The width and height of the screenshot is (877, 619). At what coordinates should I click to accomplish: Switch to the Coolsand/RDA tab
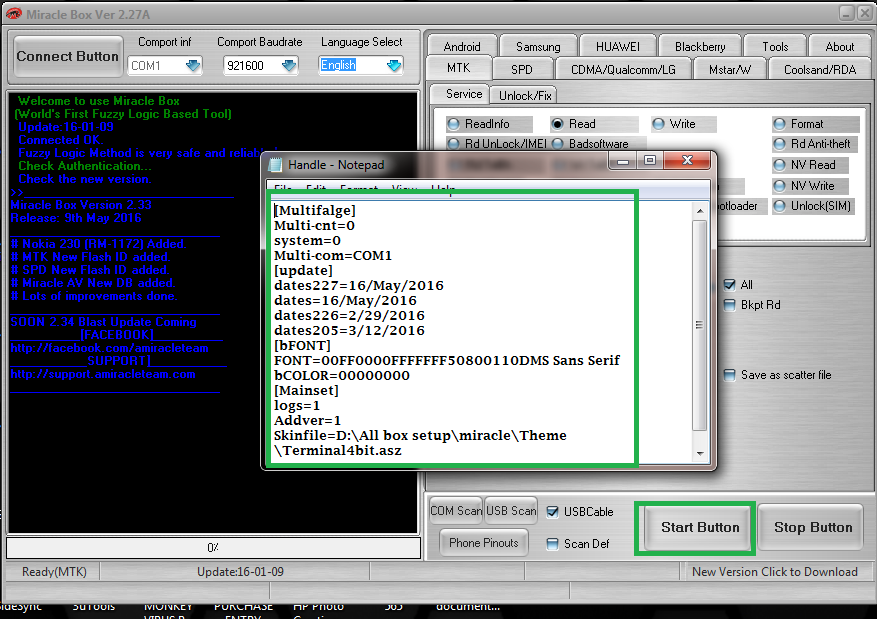tap(820, 69)
